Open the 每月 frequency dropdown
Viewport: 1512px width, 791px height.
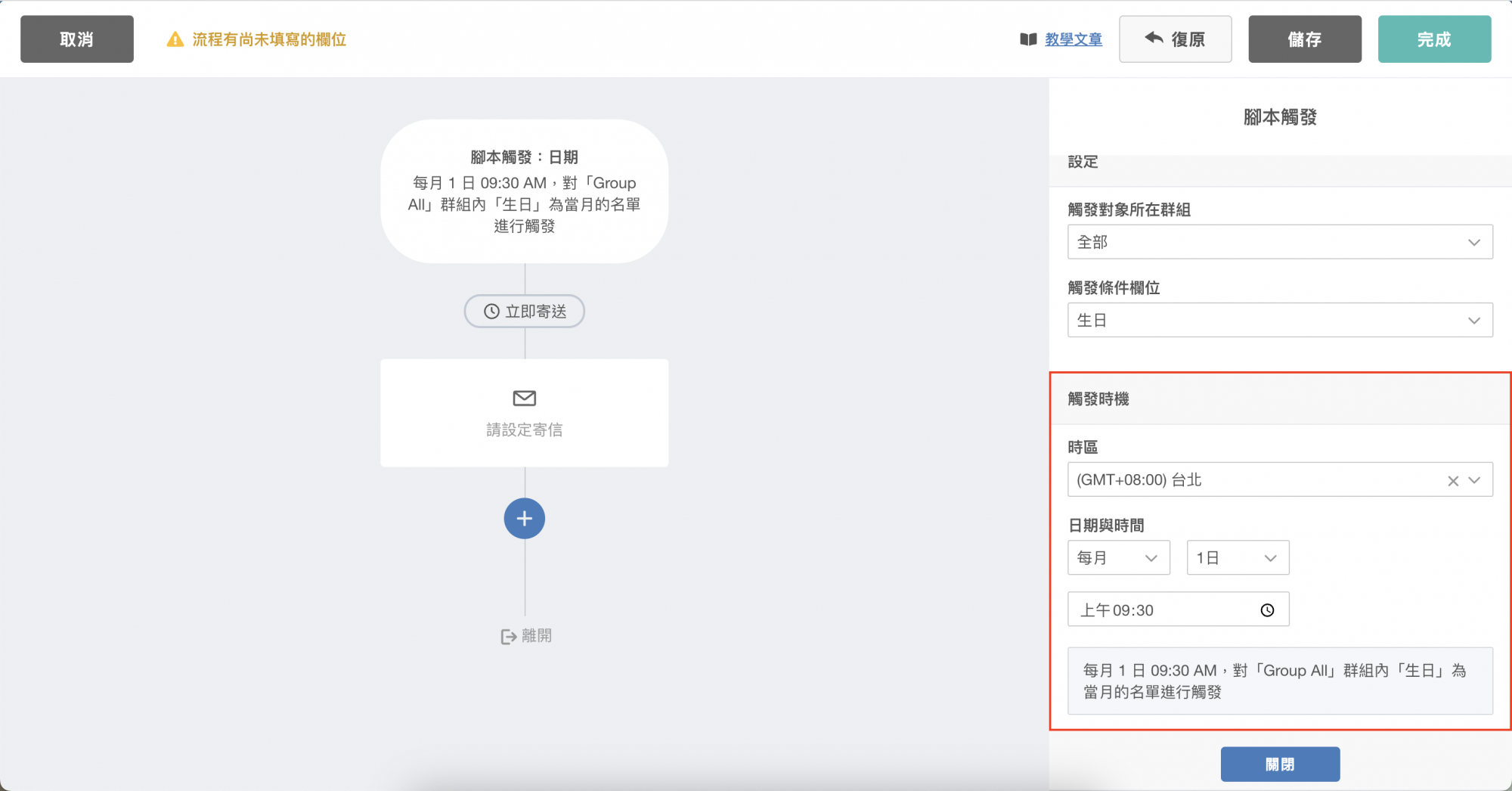pos(1119,558)
